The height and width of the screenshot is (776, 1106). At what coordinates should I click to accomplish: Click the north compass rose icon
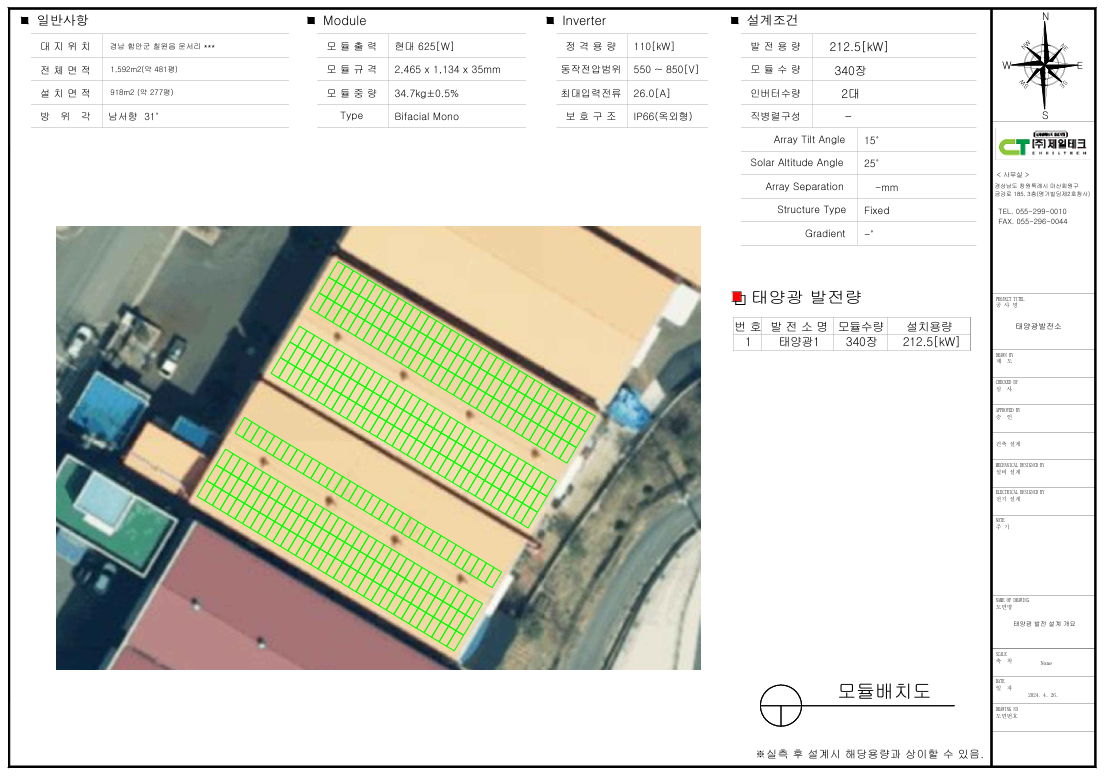1045,64
